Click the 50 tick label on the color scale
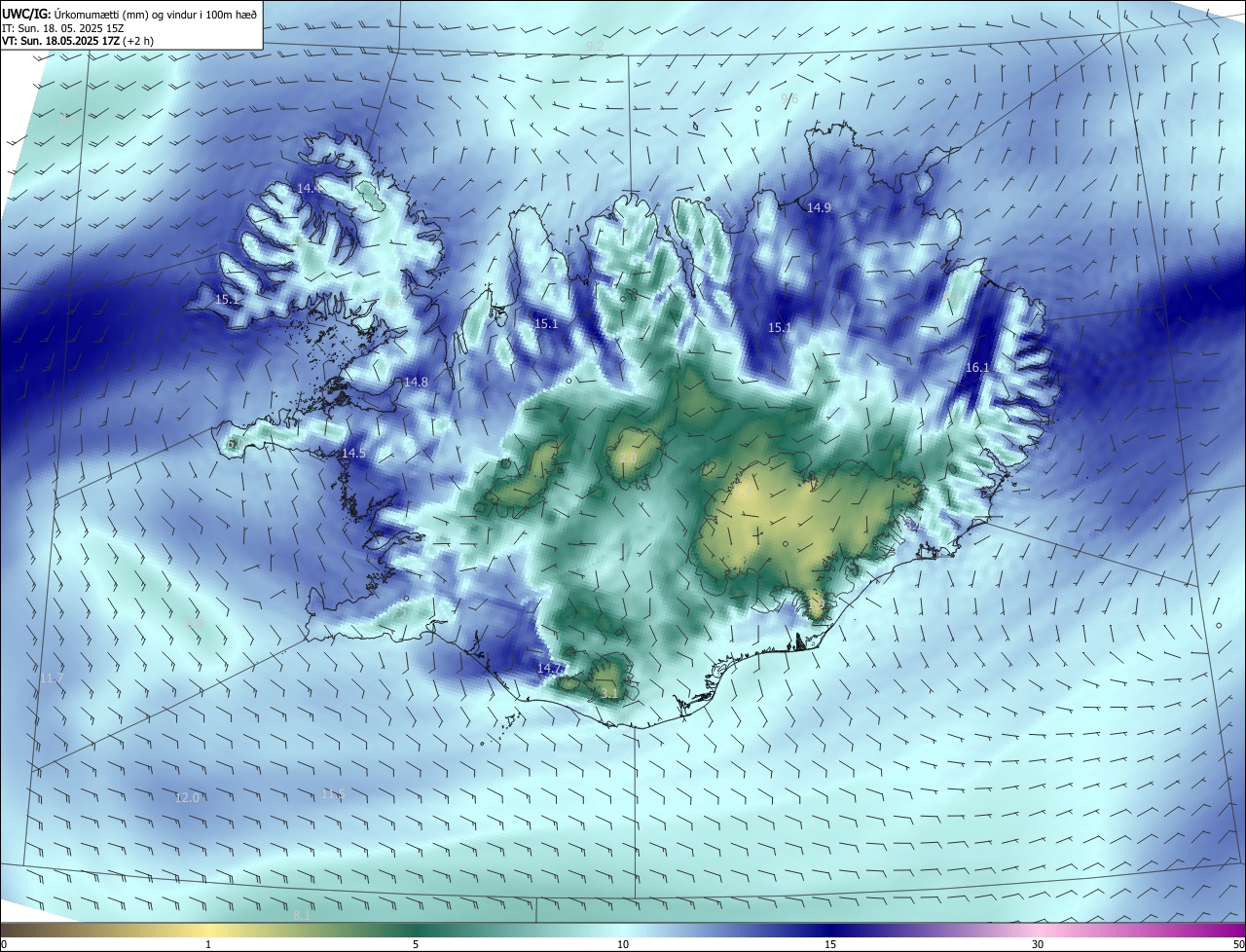This screenshot has width=1246, height=952. pyautogui.click(x=1238, y=944)
